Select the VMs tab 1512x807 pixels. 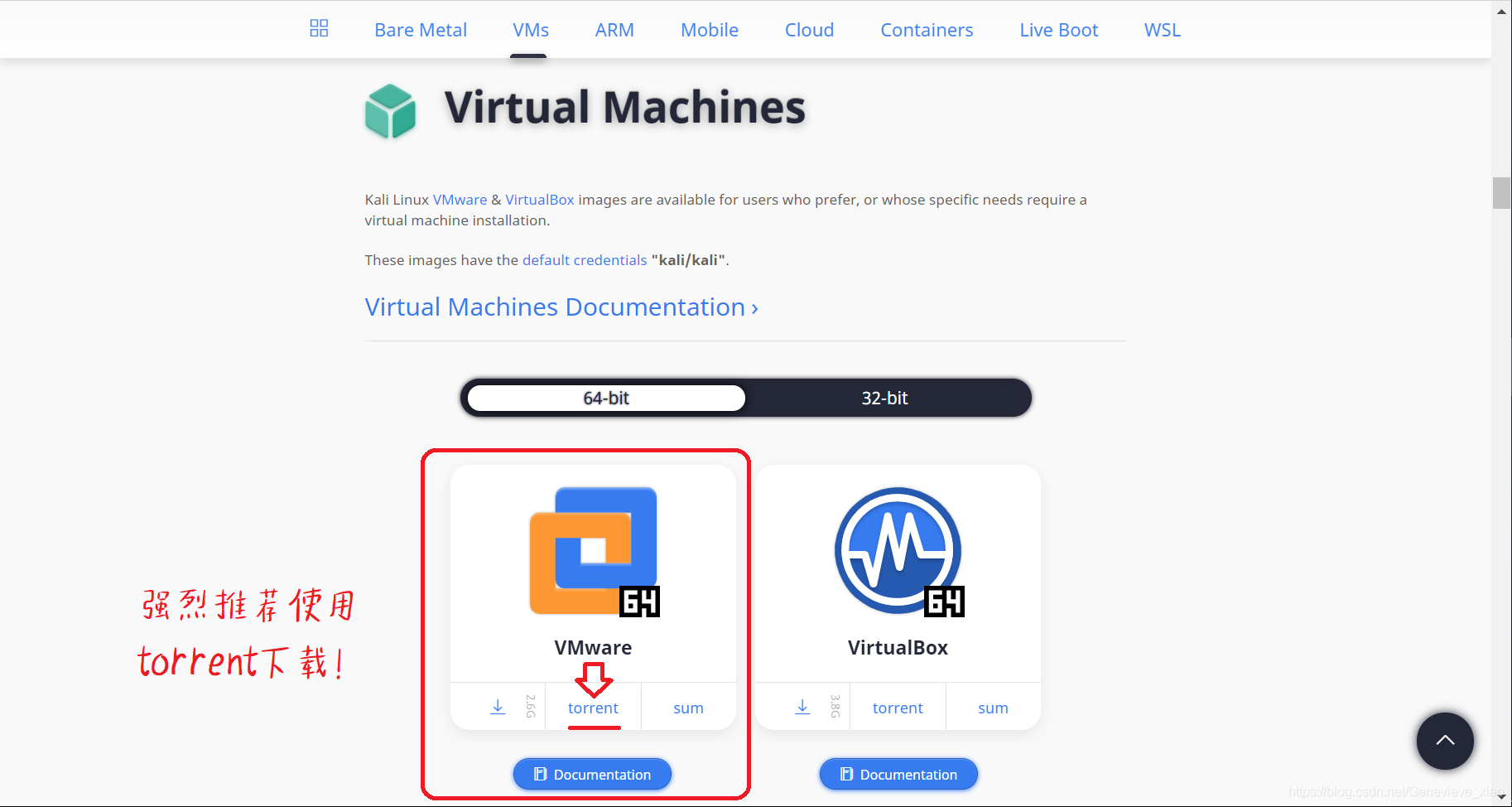point(531,30)
